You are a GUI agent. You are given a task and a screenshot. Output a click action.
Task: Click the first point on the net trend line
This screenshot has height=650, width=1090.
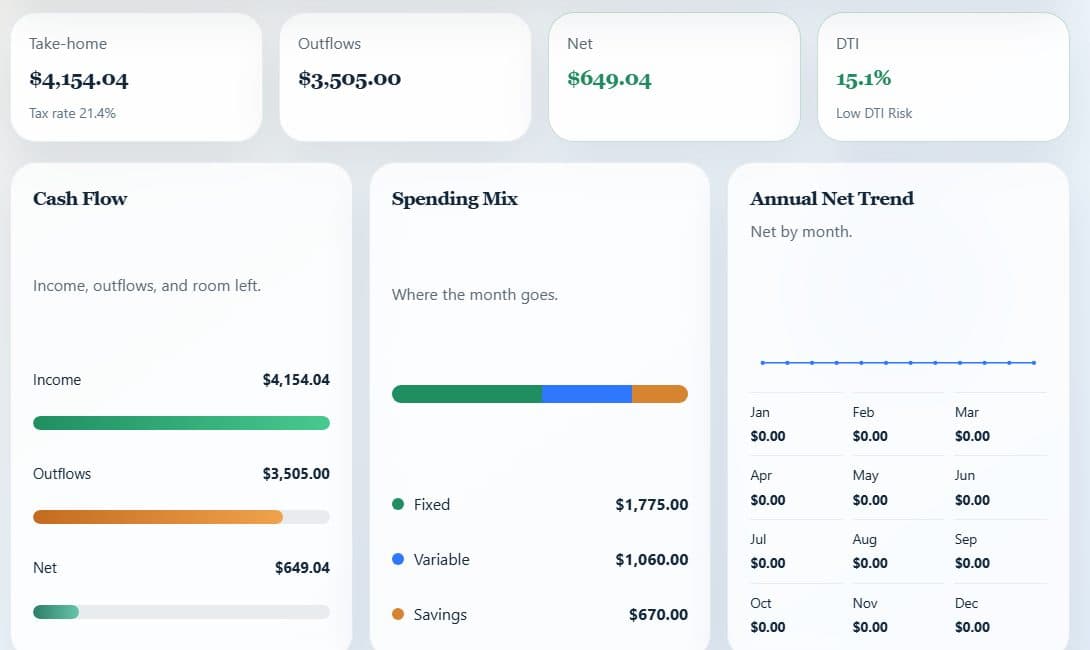point(763,363)
